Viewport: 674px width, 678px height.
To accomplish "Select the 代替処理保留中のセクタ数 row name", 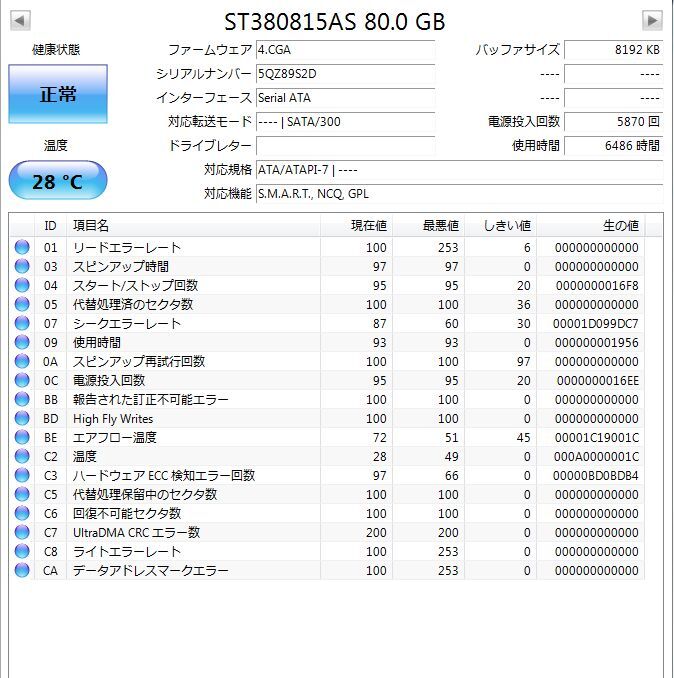I will coord(145,495).
